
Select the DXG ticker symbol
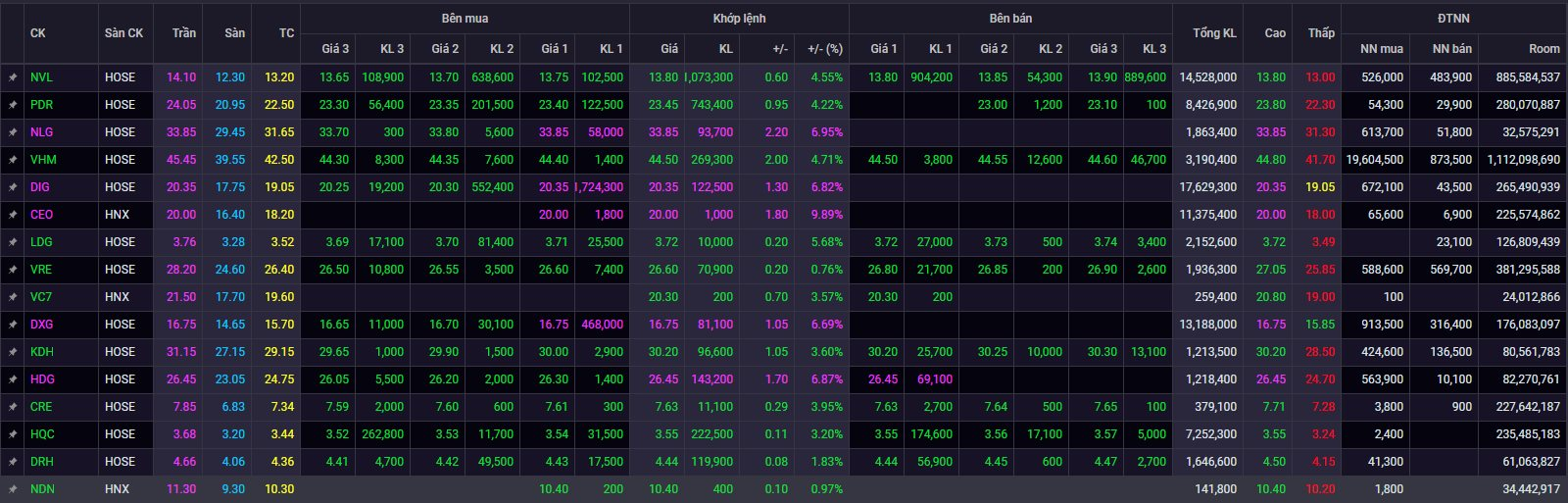(x=41, y=325)
